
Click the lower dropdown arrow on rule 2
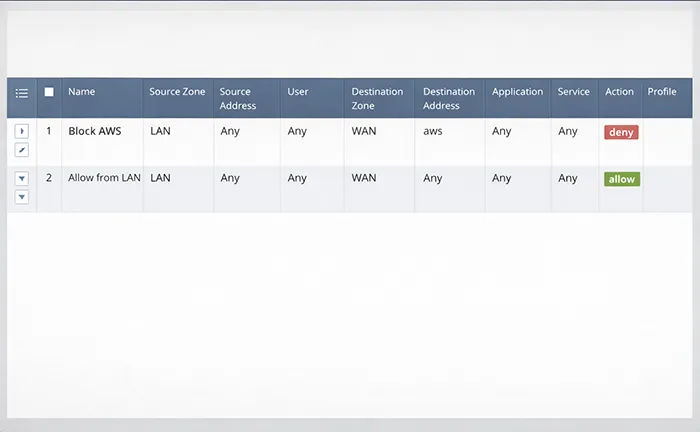(22, 197)
